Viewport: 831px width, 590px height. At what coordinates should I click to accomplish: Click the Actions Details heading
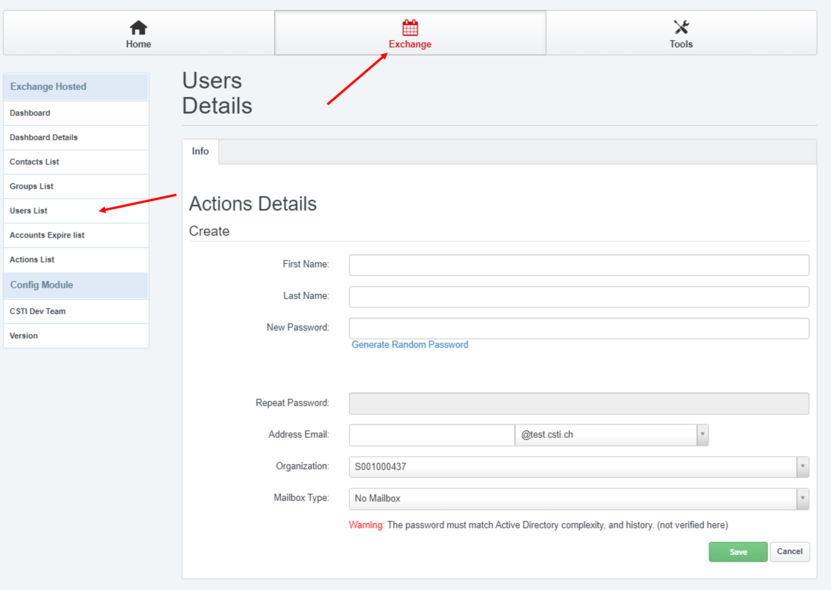tap(253, 204)
